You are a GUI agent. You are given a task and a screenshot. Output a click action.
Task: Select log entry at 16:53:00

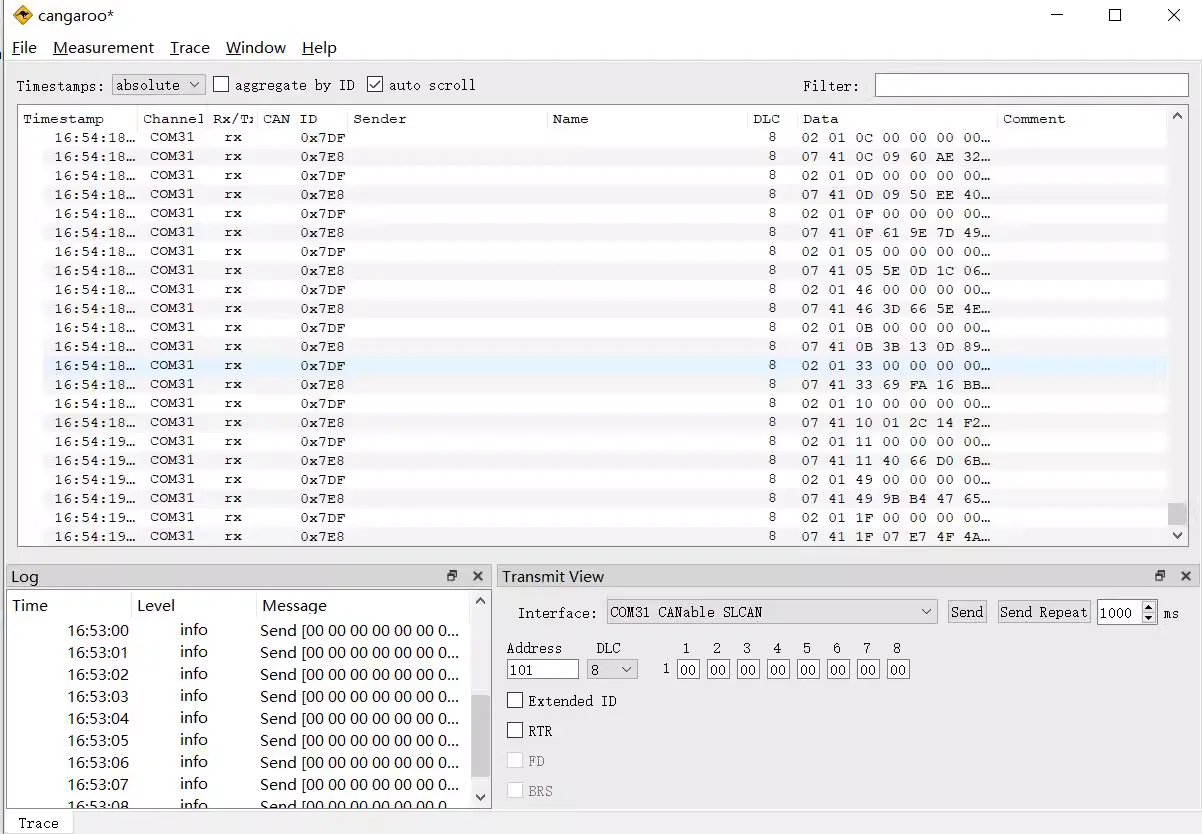[239, 631]
